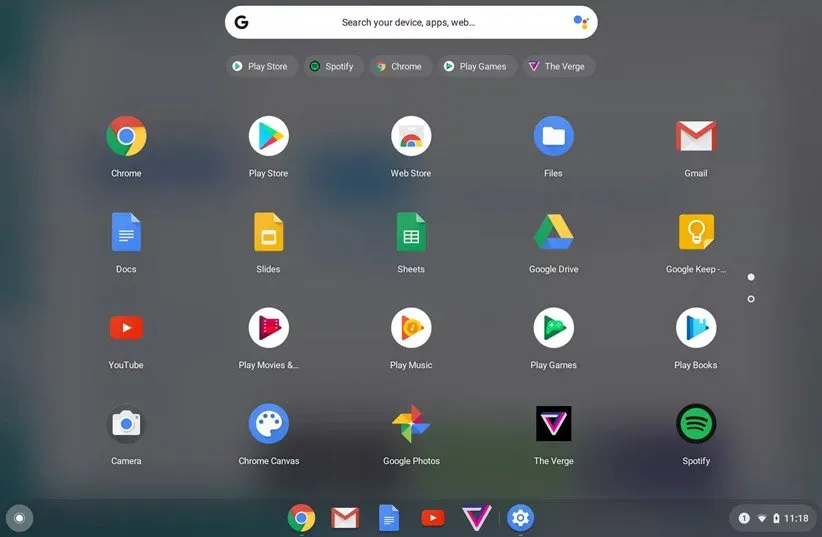Launch Google Photos from the app grid
Image resolution: width=822 pixels, height=537 pixels.
[411, 425]
